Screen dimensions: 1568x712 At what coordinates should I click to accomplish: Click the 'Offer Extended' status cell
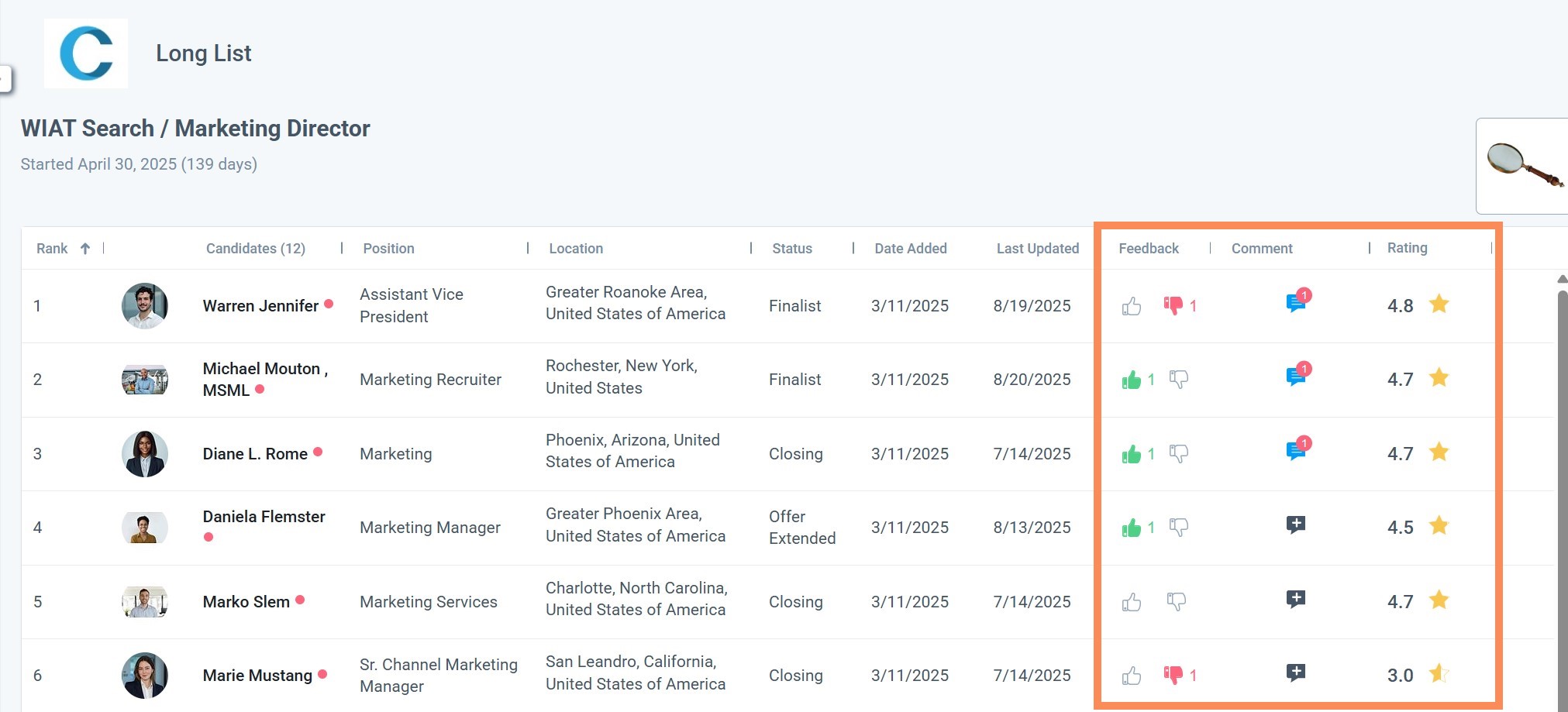coord(802,528)
